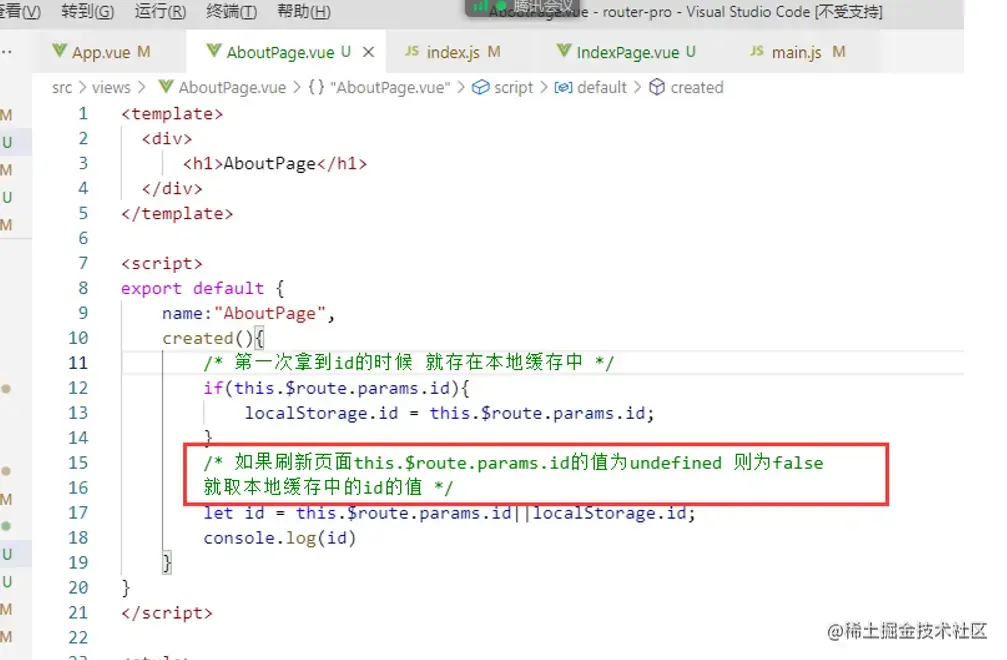
Task: Switch to the IndexPage.vue tab
Action: pyautogui.click(x=627, y=52)
